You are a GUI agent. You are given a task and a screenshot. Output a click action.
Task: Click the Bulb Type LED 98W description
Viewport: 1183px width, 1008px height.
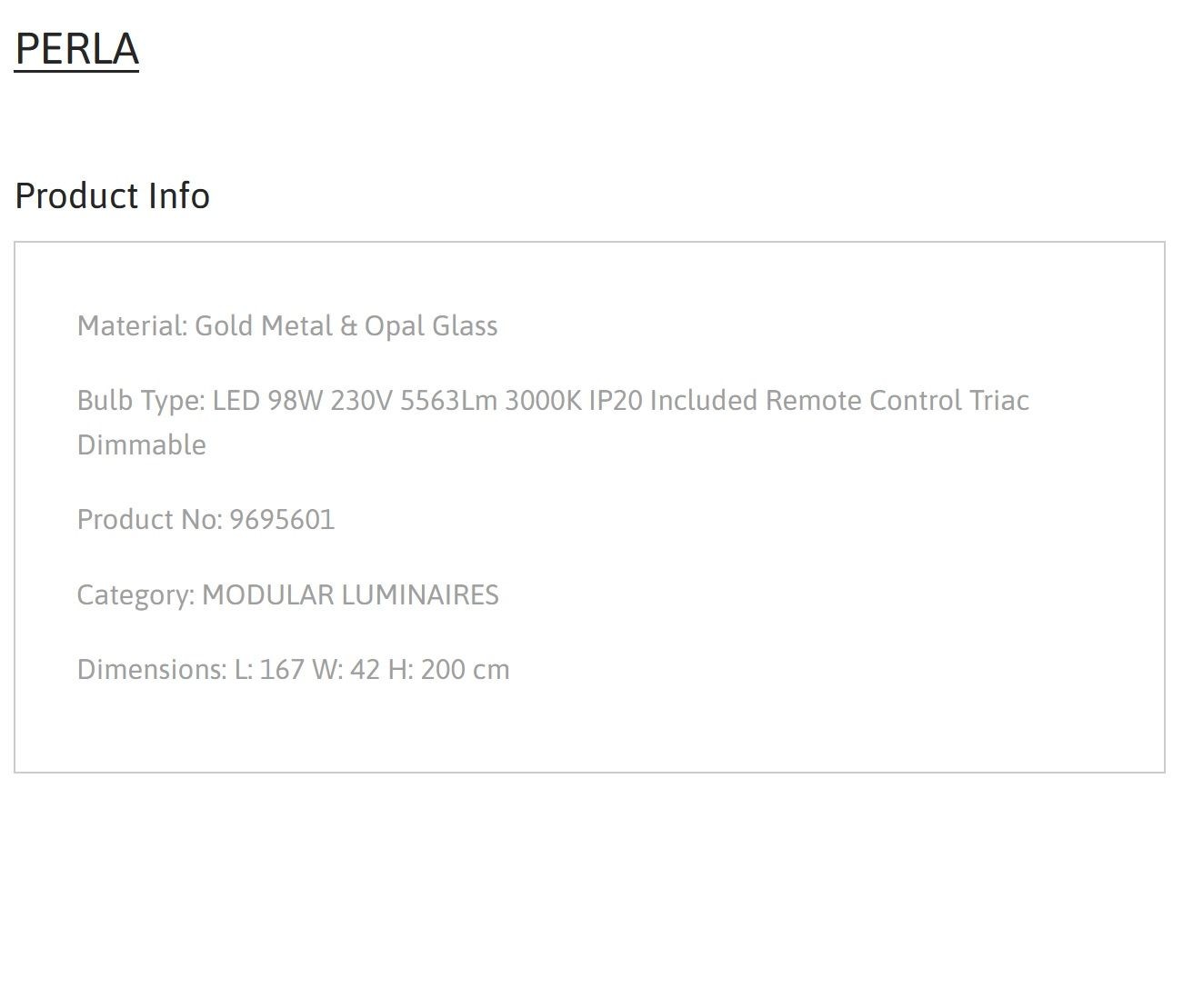click(553, 423)
